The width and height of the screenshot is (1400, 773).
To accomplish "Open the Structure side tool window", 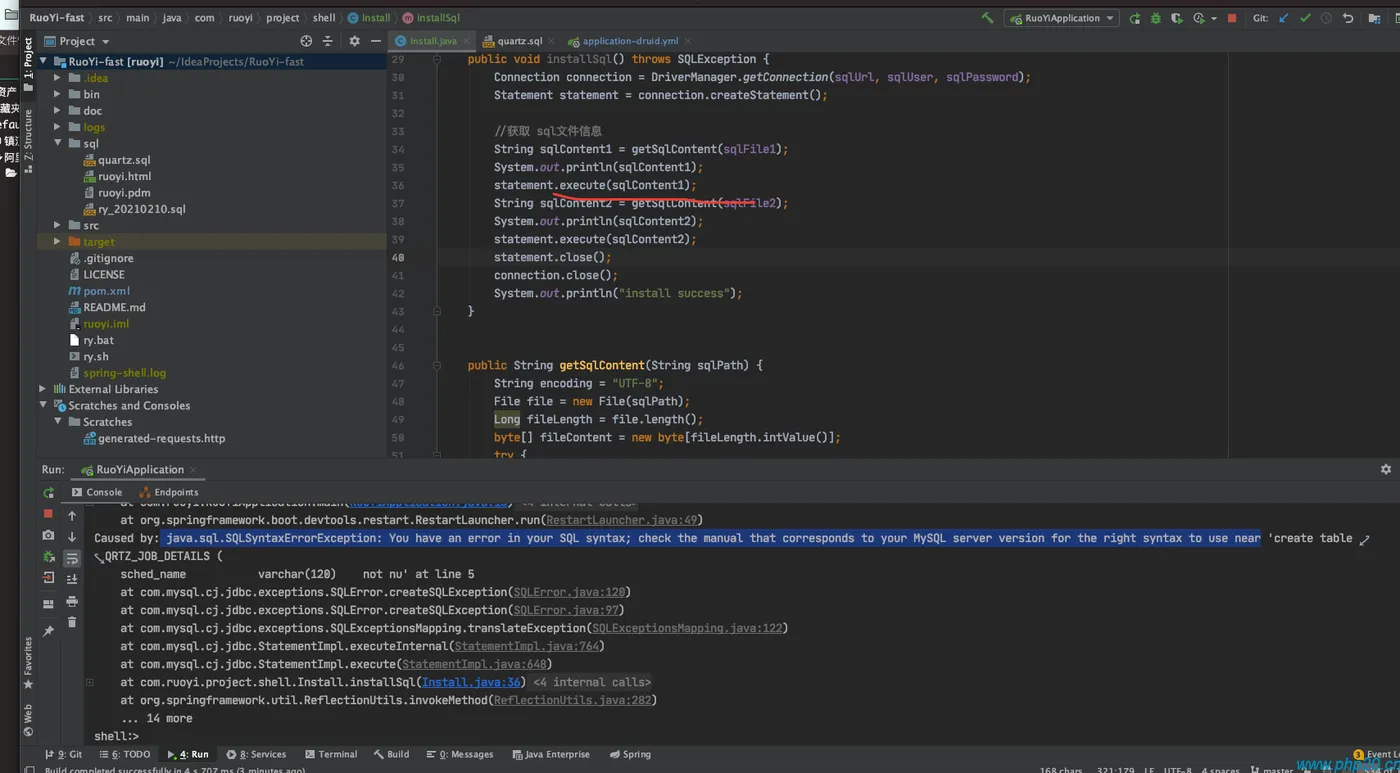I will 28,142.
